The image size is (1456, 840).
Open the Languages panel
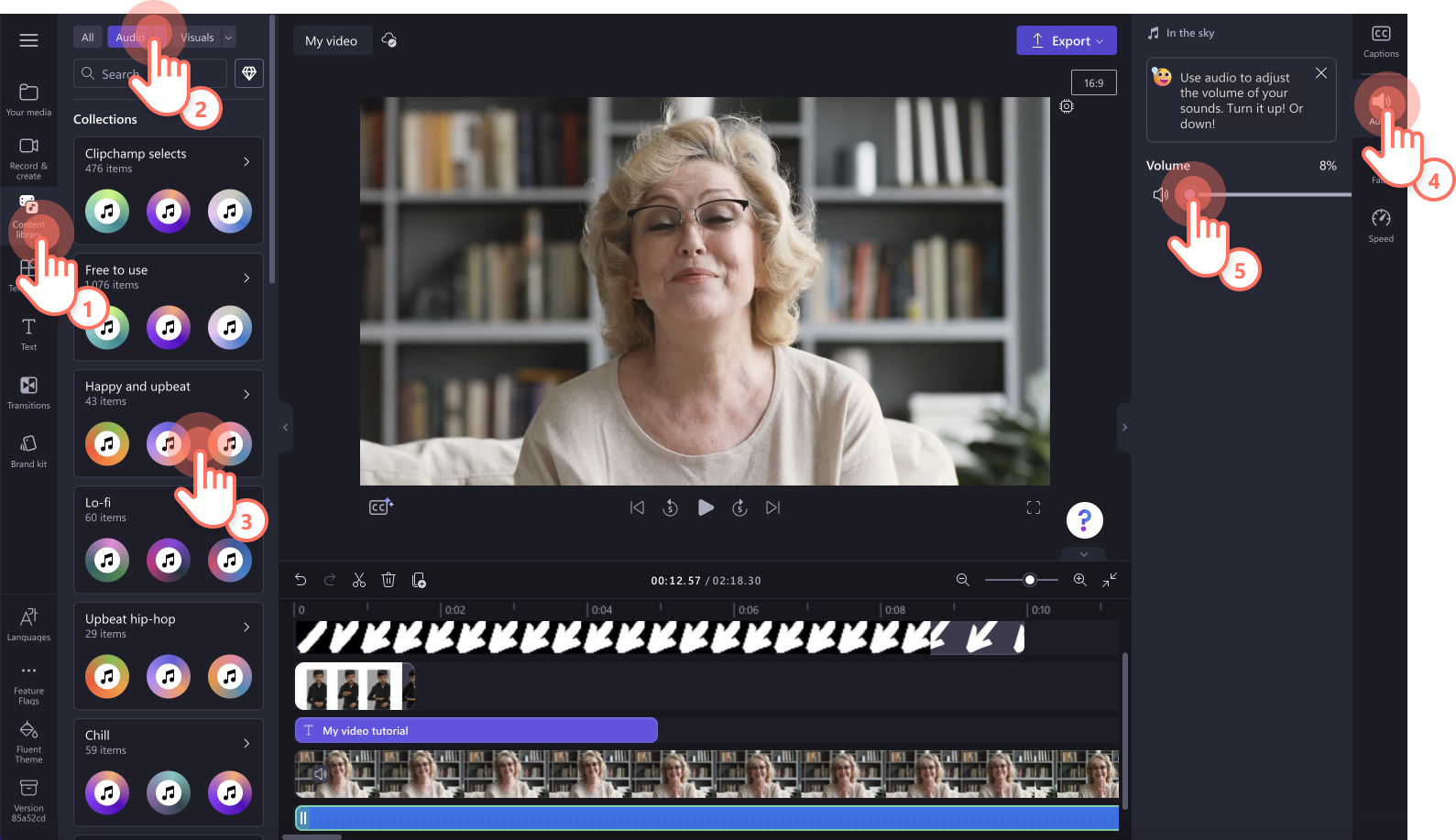pyautogui.click(x=28, y=624)
